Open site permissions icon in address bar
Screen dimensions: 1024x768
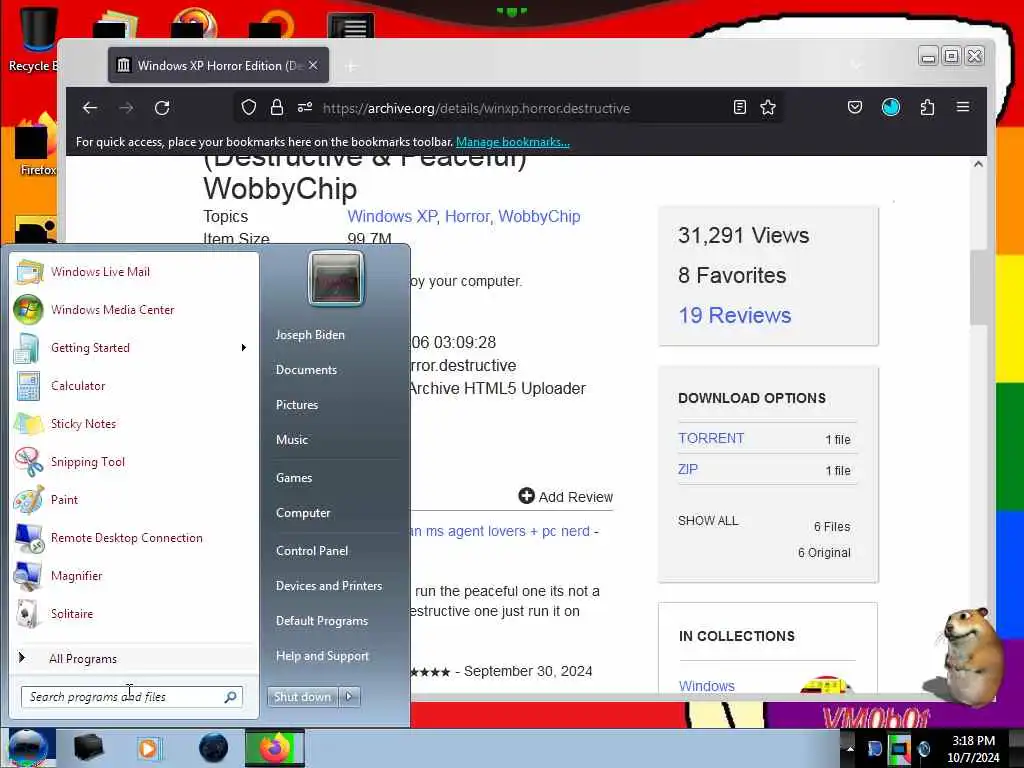pyautogui.click(x=305, y=107)
